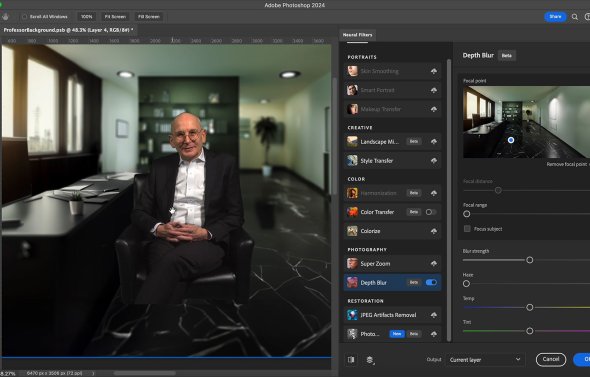Click the document dimensions status text
The image size is (590, 377).
[x=55, y=373]
